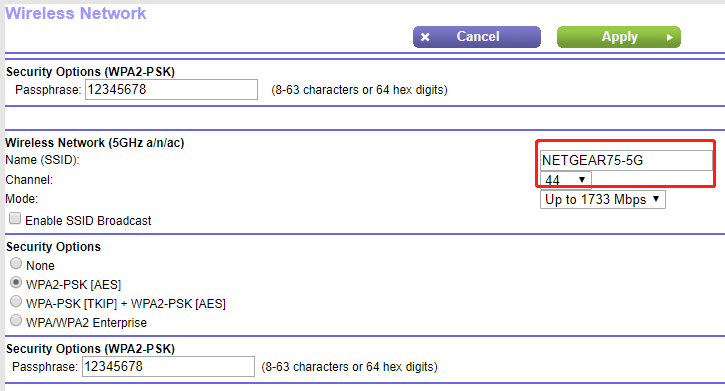Click the NETGEAR75-5G SSID name field

point(626,160)
